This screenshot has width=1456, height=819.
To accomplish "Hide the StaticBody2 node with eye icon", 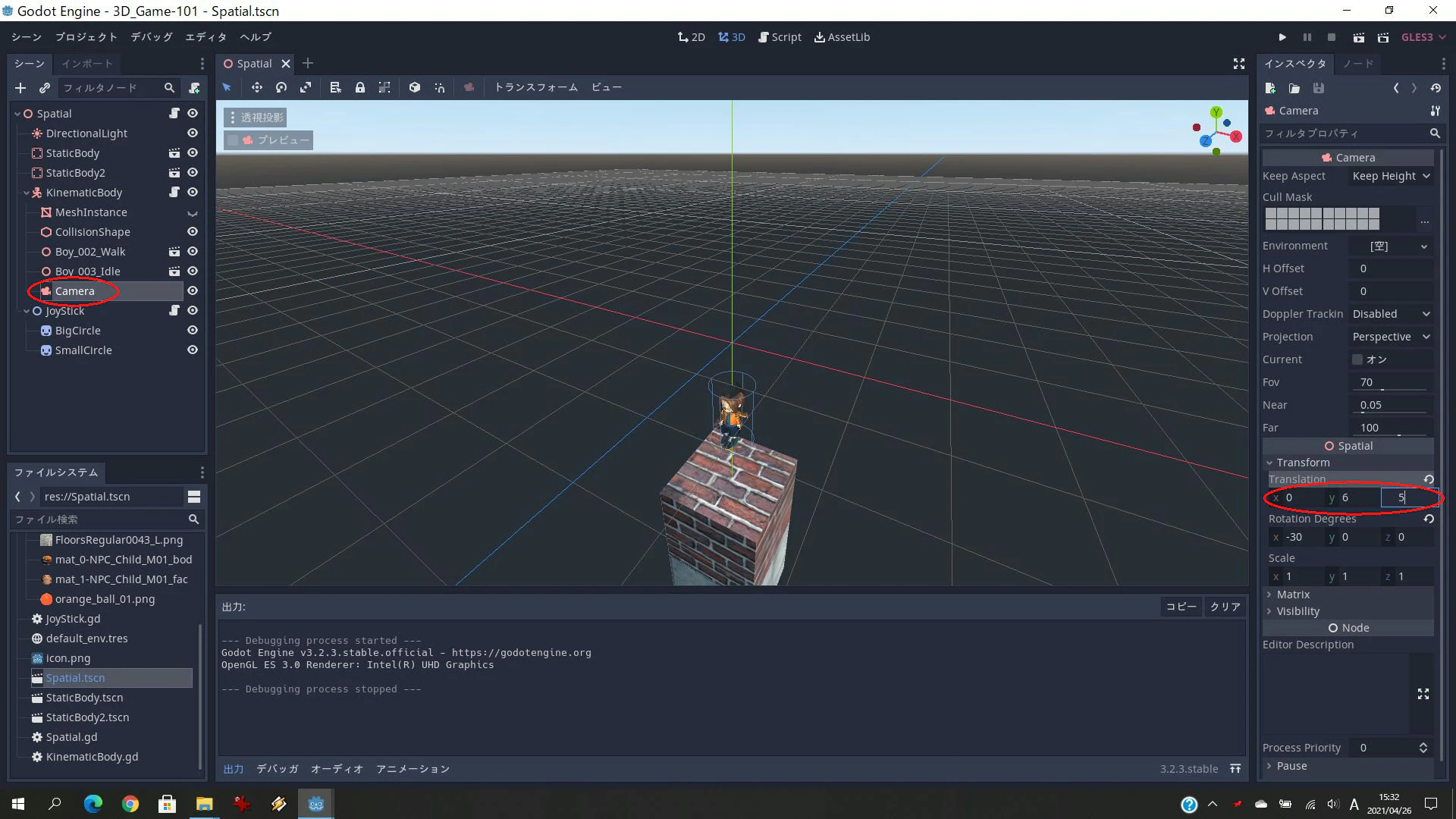I will coord(193,172).
